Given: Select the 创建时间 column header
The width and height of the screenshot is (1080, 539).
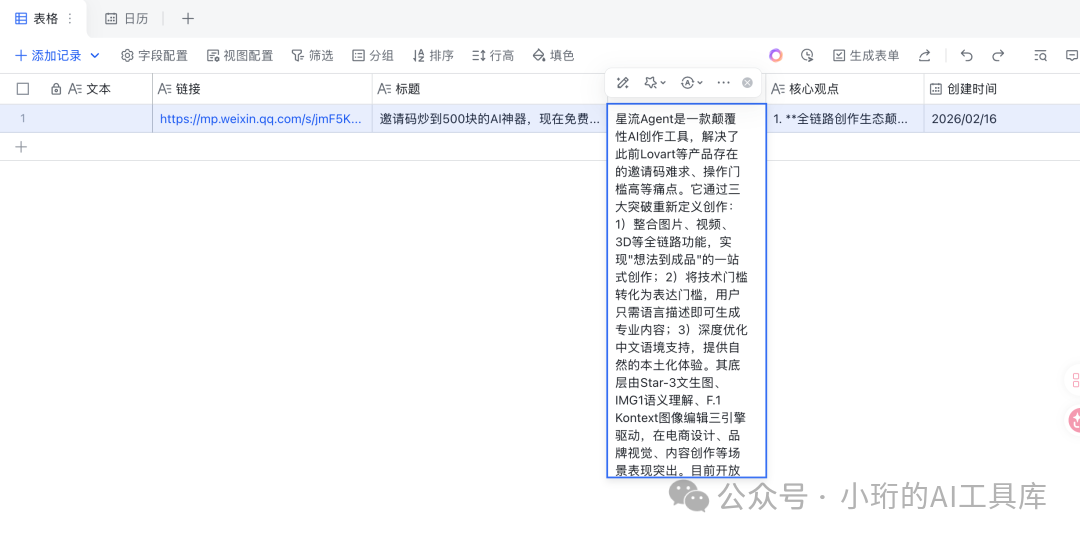Looking at the screenshot, I should (1001, 89).
